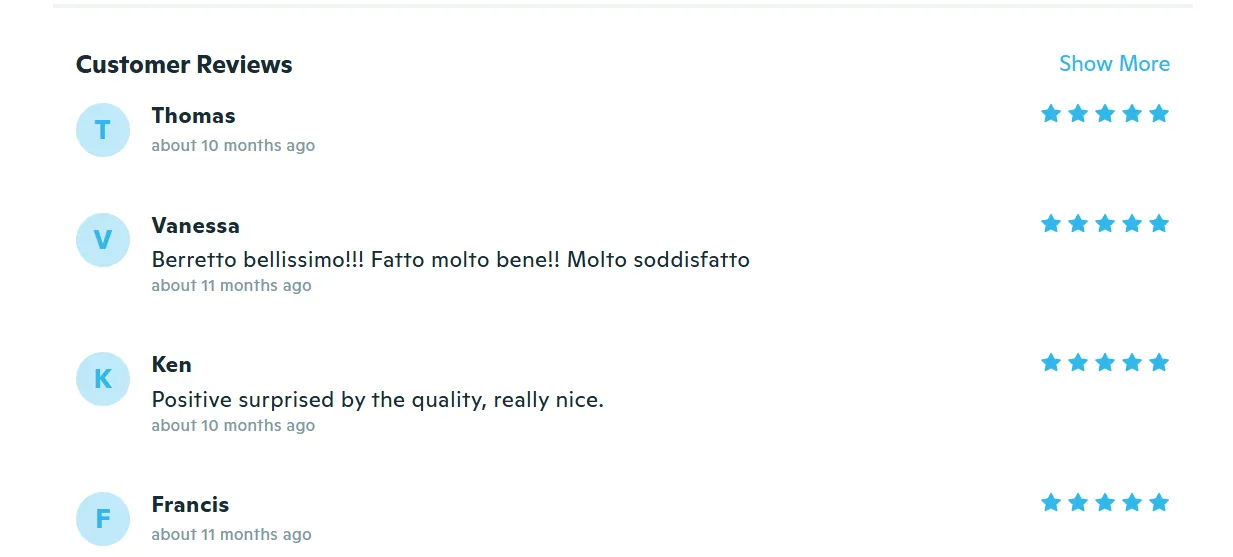
Task: Click the first star of Vanessa's rating
Action: click(x=1050, y=223)
